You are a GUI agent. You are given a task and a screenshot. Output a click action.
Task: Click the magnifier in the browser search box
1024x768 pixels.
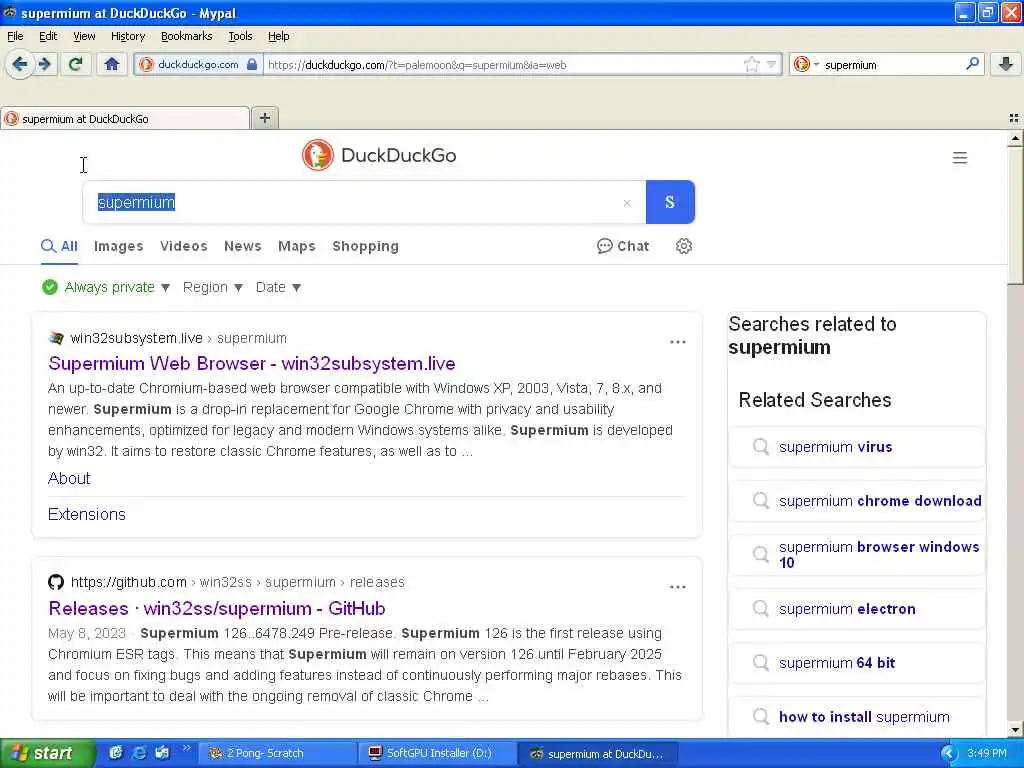click(972, 64)
